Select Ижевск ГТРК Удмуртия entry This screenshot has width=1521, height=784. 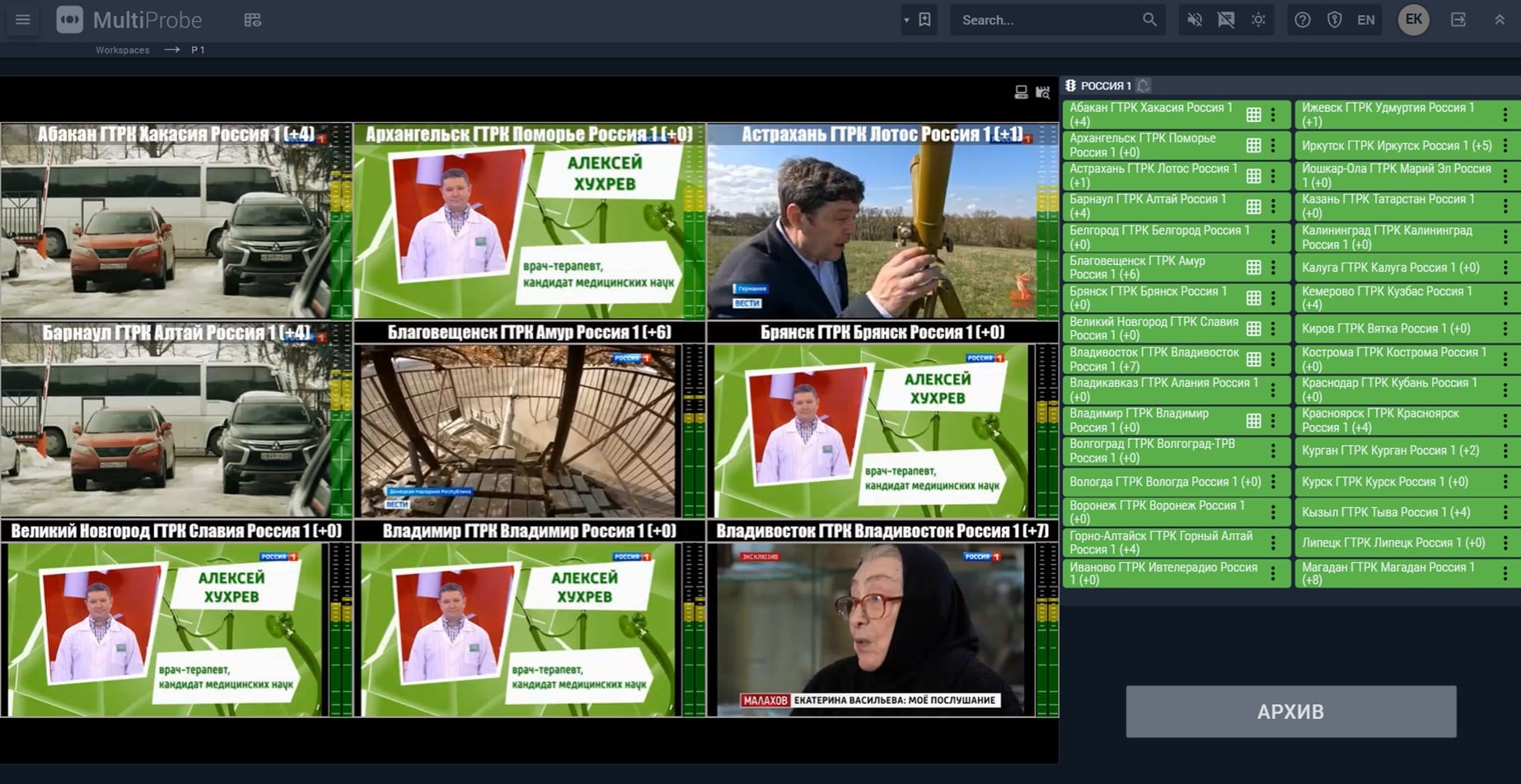pyautogui.click(x=1407, y=114)
